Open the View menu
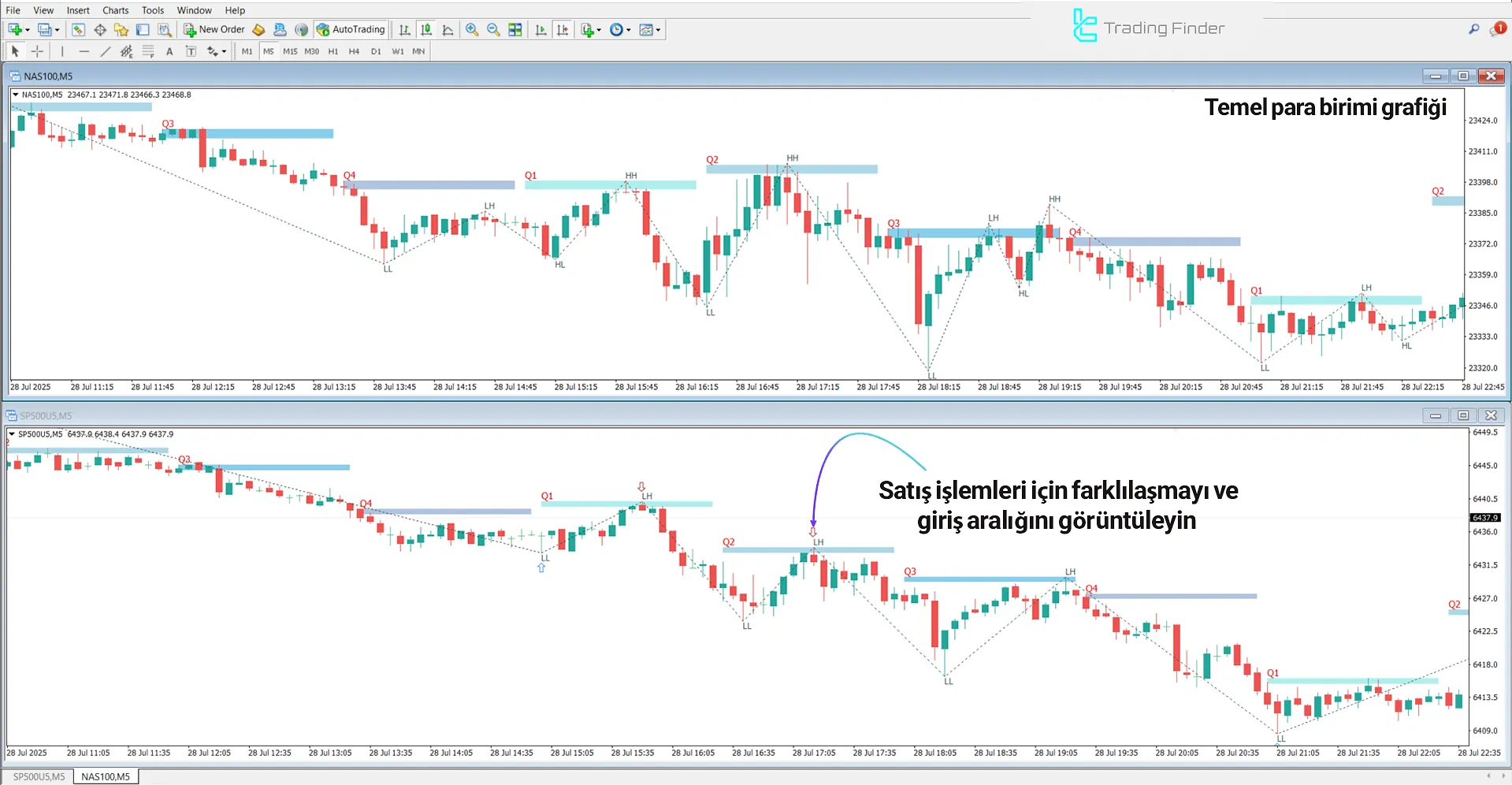The height and width of the screenshot is (785, 1512). [43, 10]
